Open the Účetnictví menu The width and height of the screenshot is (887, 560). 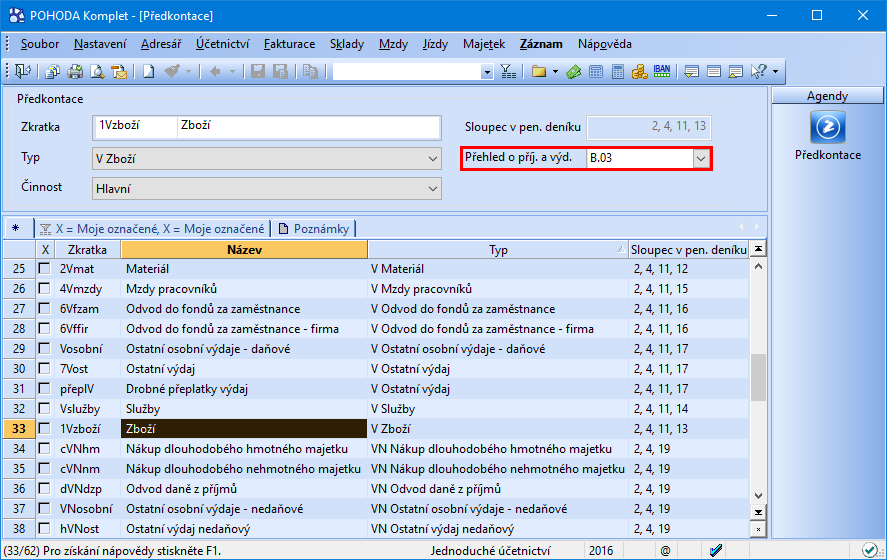click(222, 44)
